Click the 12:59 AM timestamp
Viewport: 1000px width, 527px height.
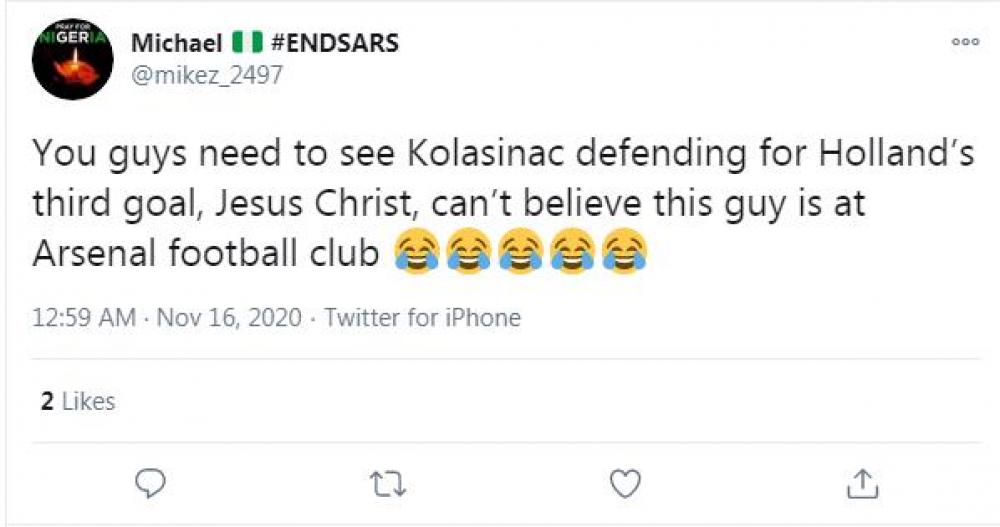pyautogui.click(x=84, y=318)
